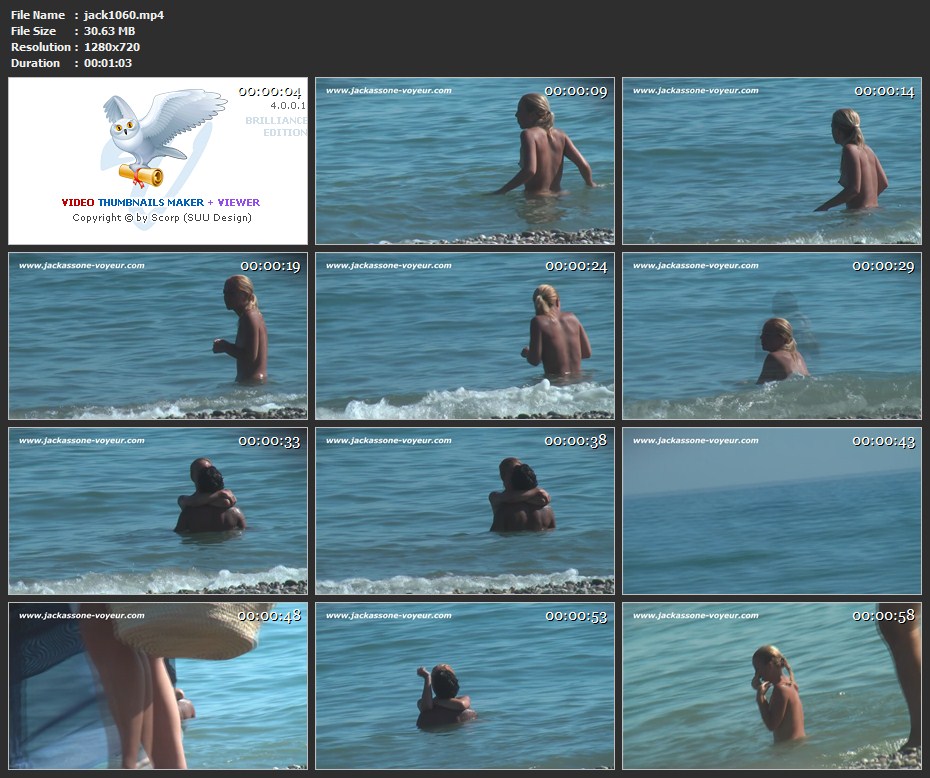This screenshot has width=930, height=778.
Task: Click the 00:00:48 timestamp label
Action: (269, 616)
